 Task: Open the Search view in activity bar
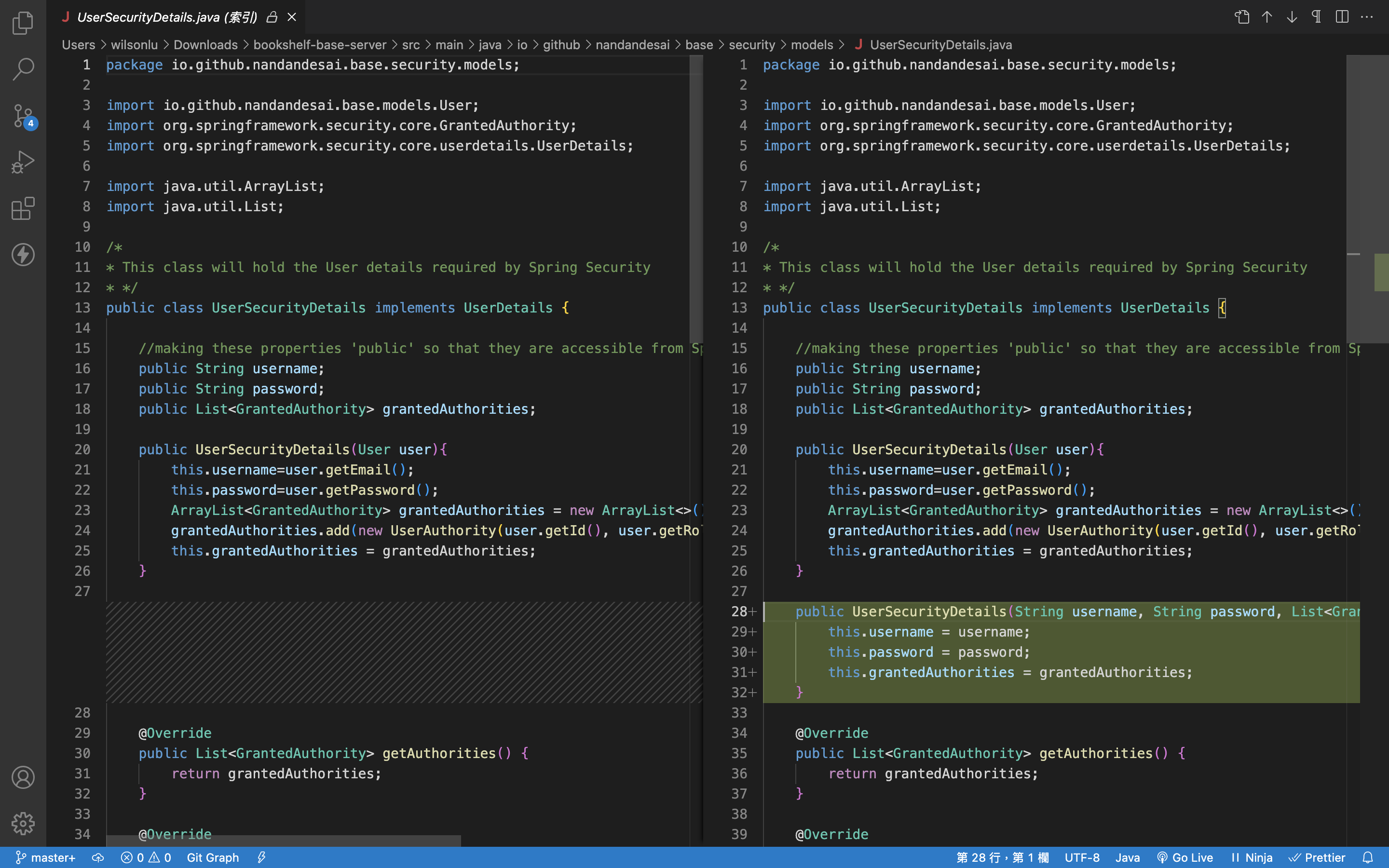point(23,69)
